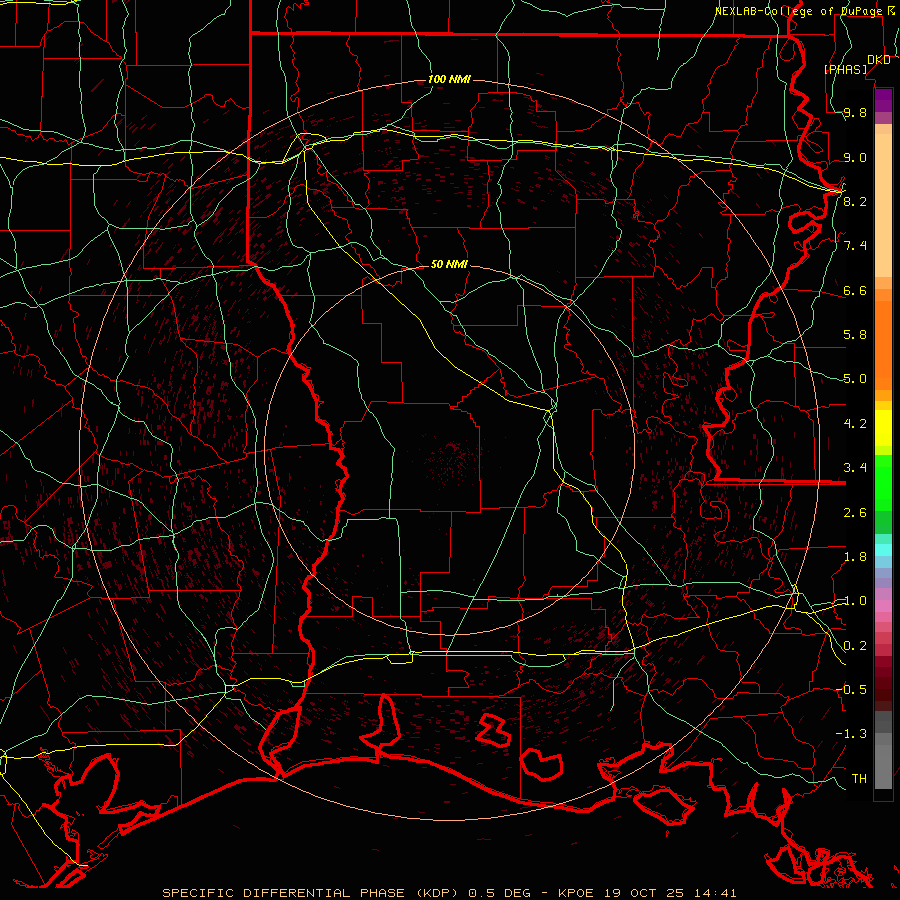Click the 1.0 scale value
Screen dimensions: 900x900
(855, 601)
